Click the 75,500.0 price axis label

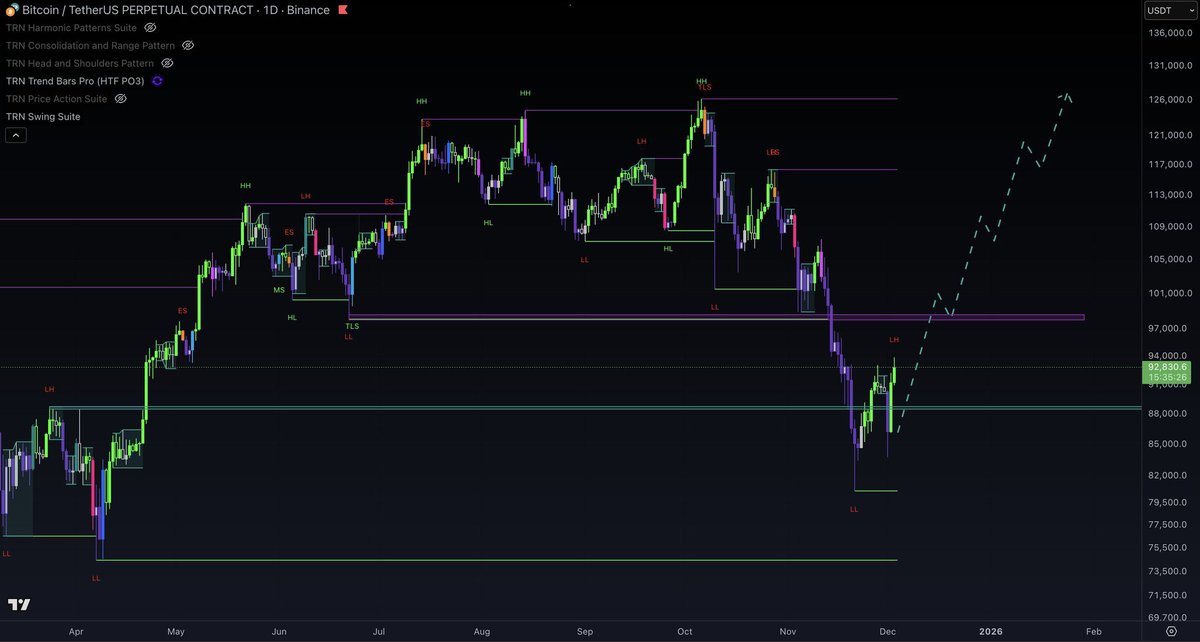[x=1170, y=549]
